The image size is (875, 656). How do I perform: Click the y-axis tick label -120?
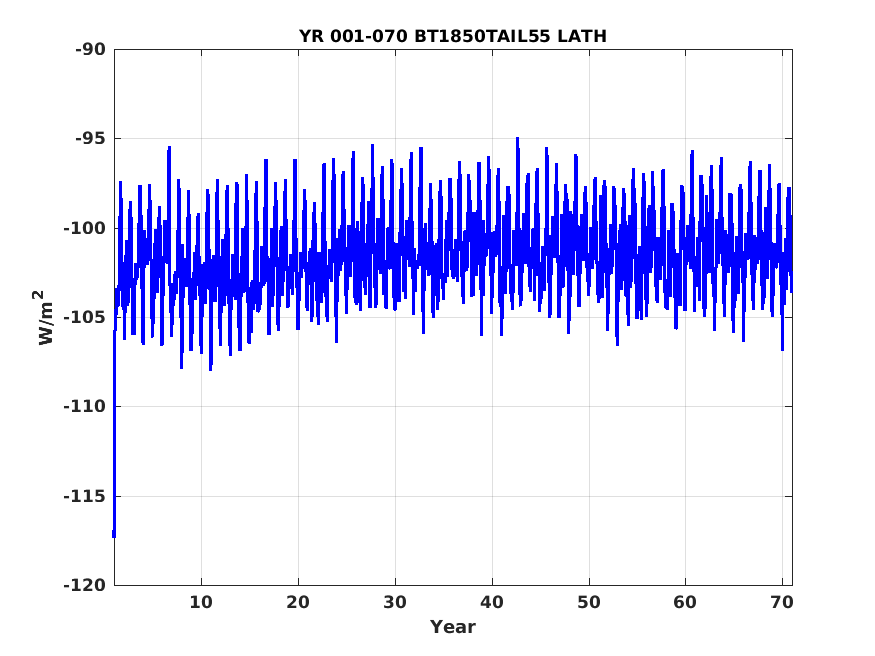point(85,585)
